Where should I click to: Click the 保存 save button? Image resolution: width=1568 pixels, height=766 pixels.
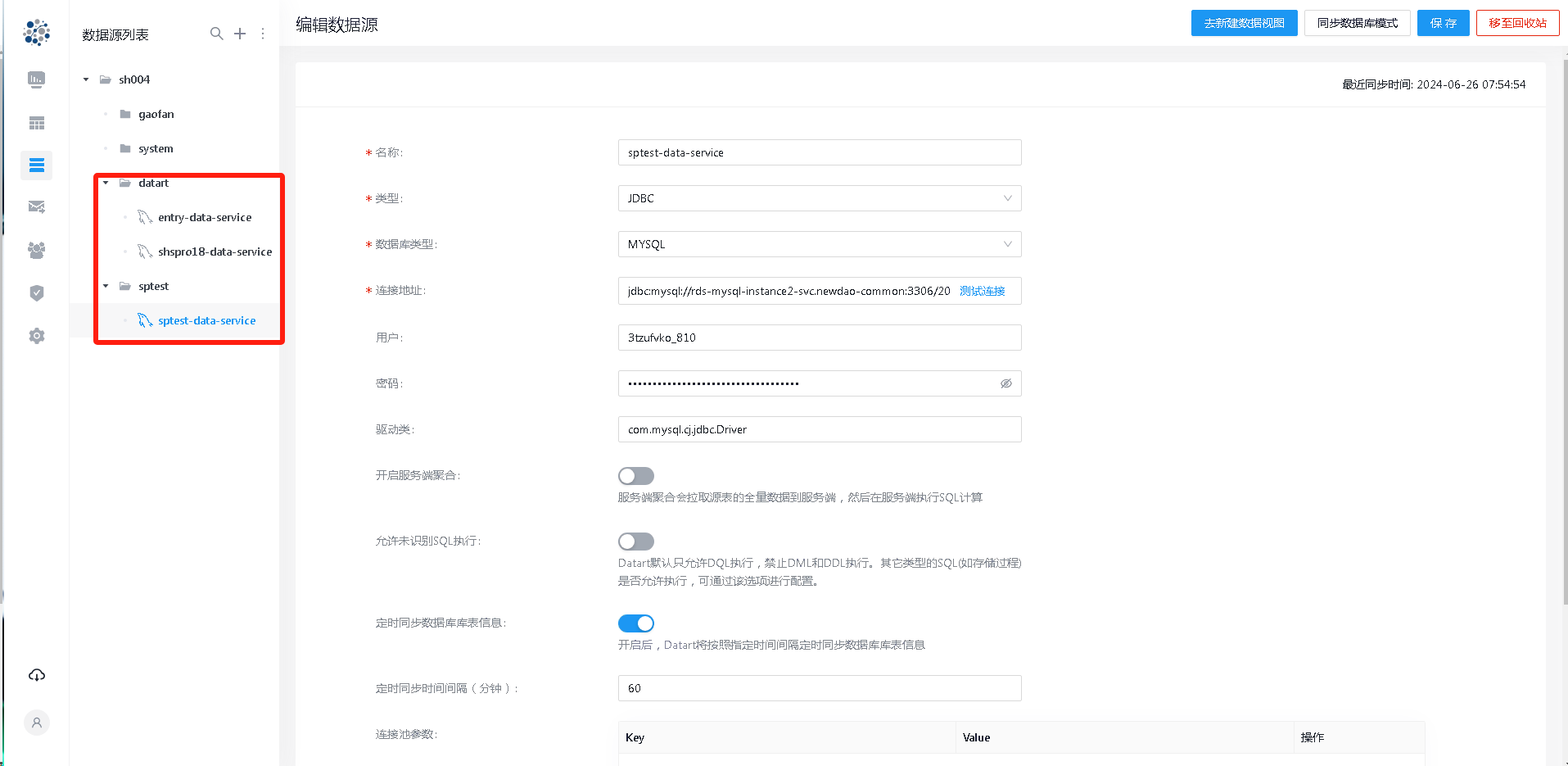pyautogui.click(x=1444, y=23)
